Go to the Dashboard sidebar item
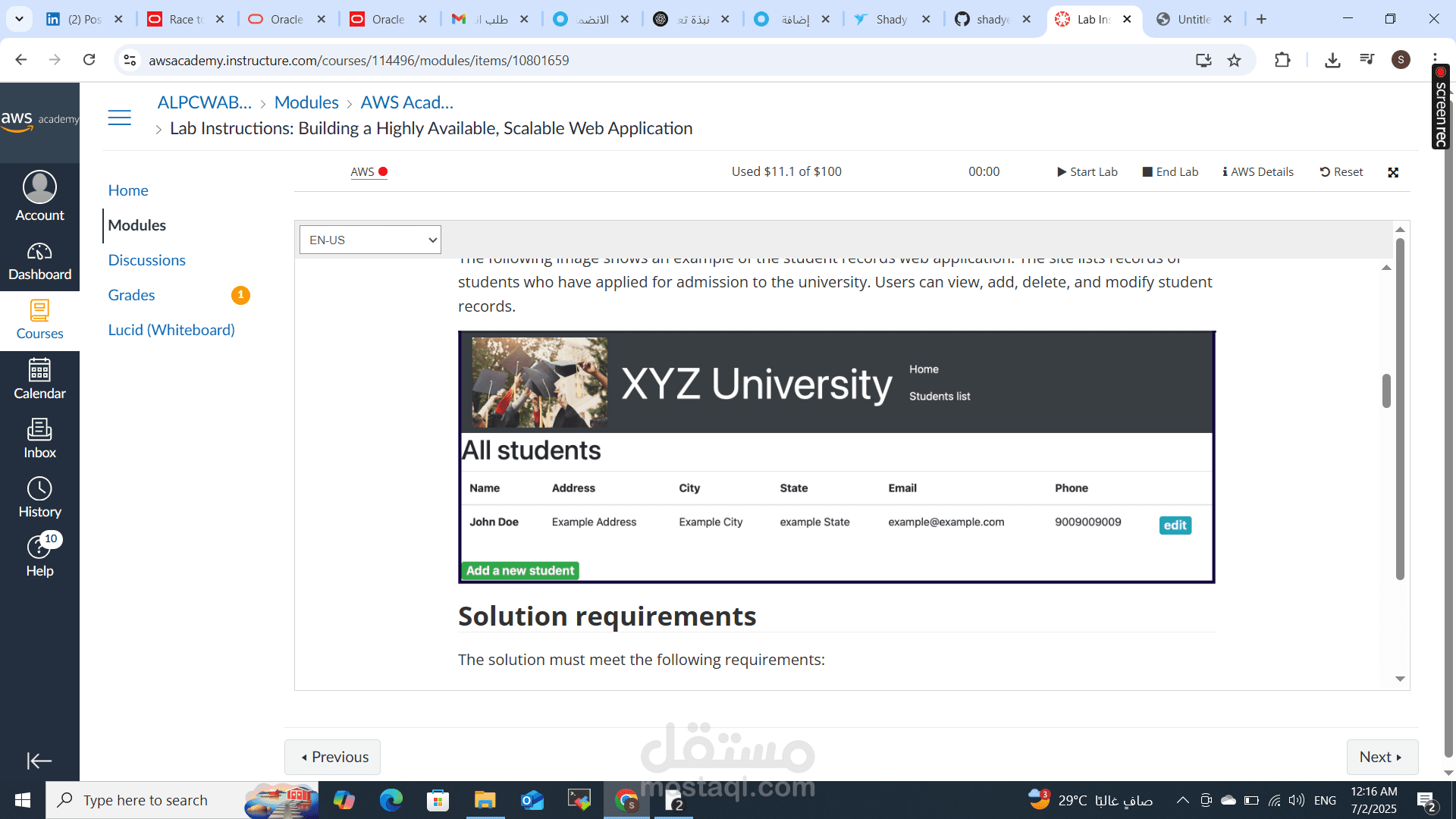Viewport: 1456px width, 819px height. [39, 262]
